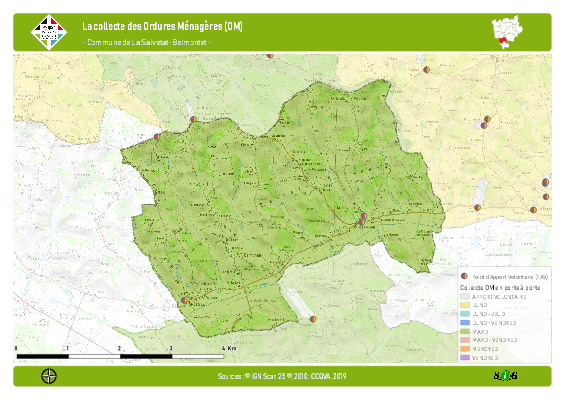This screenshot has height=400, width=565.
Task: Select the purple Vendredi legend swatch
Action: [465, 357]
